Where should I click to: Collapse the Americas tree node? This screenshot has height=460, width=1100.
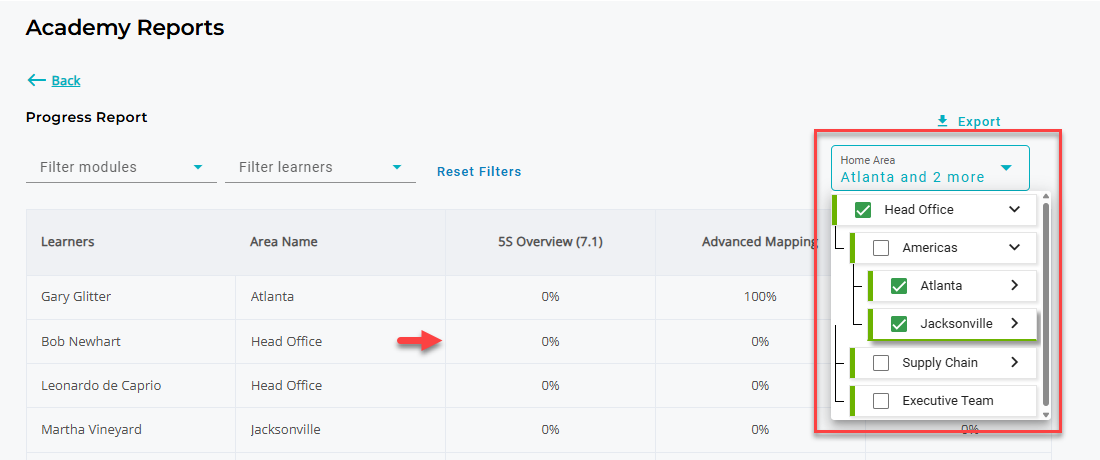pos(1014,248)
